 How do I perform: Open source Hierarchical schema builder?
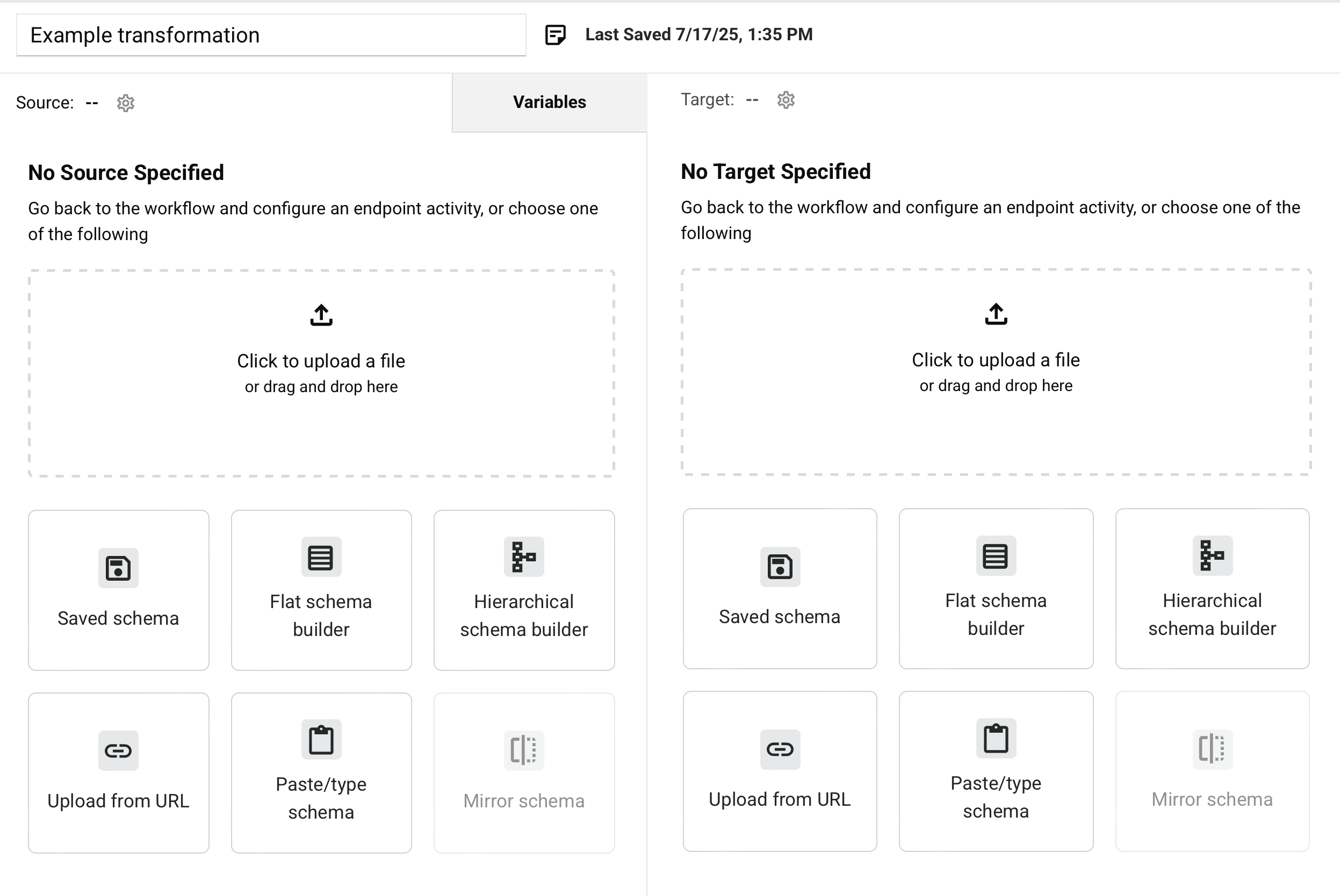(523, 590)
